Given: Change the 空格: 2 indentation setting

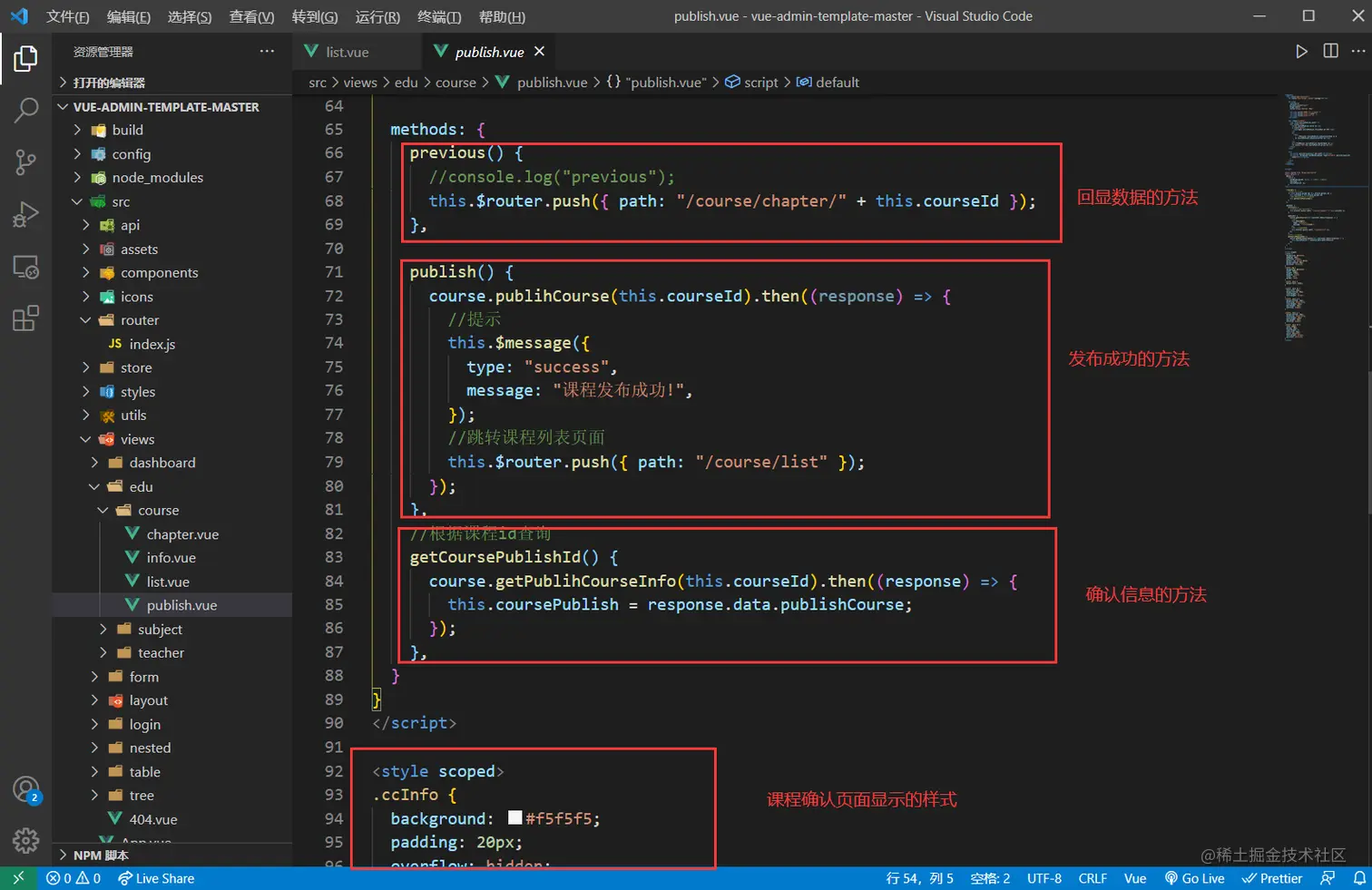Looking at the screenshot, I should point(990,878).
